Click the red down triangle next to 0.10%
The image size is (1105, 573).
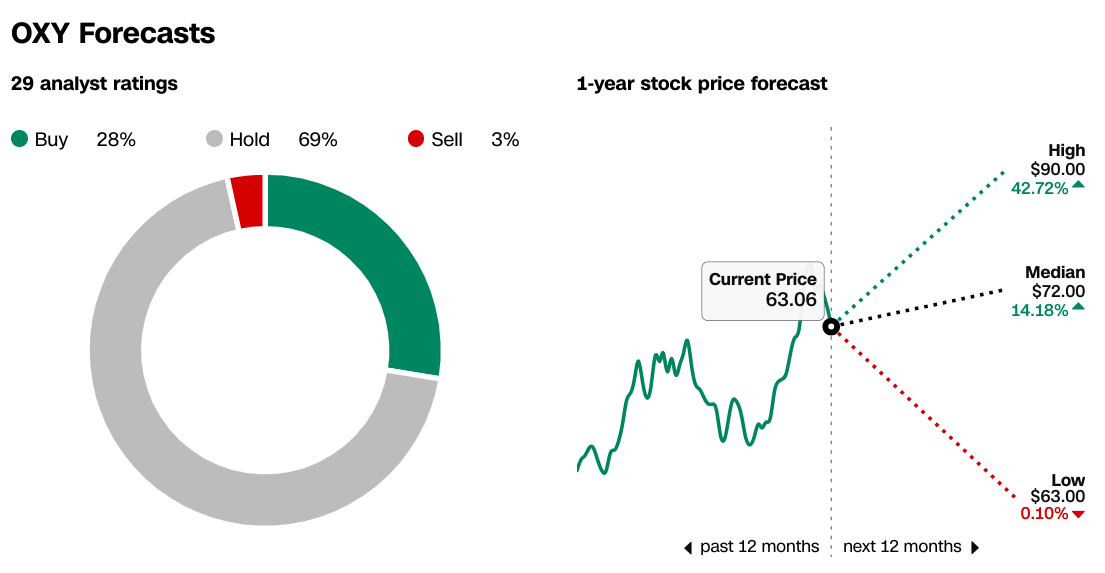(1078, 515)
